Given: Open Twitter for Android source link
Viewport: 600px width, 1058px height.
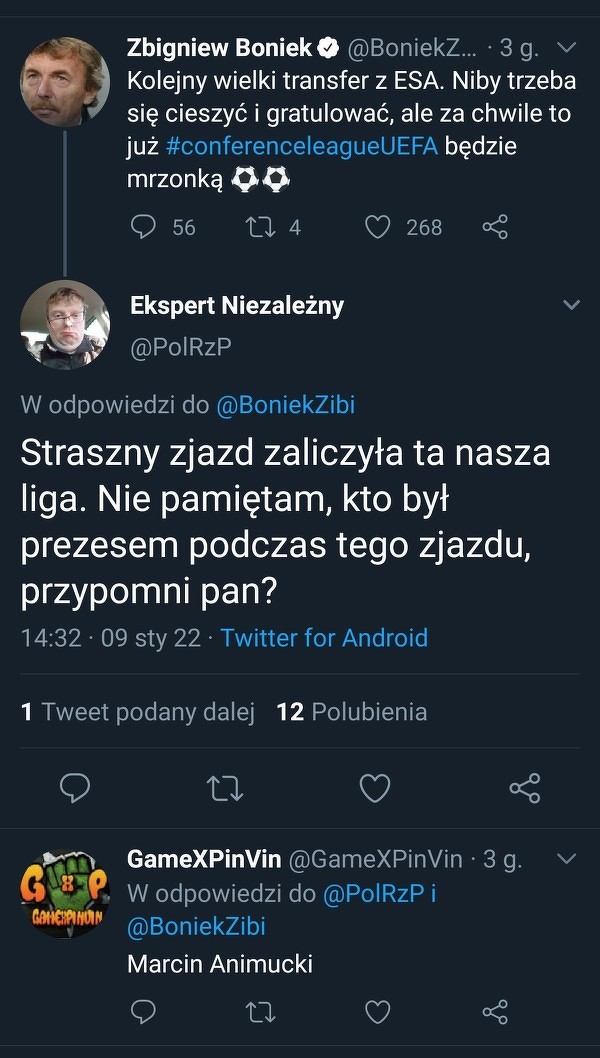Looking at the screenshot, I should pyautogui.click(x=324, y=638).
